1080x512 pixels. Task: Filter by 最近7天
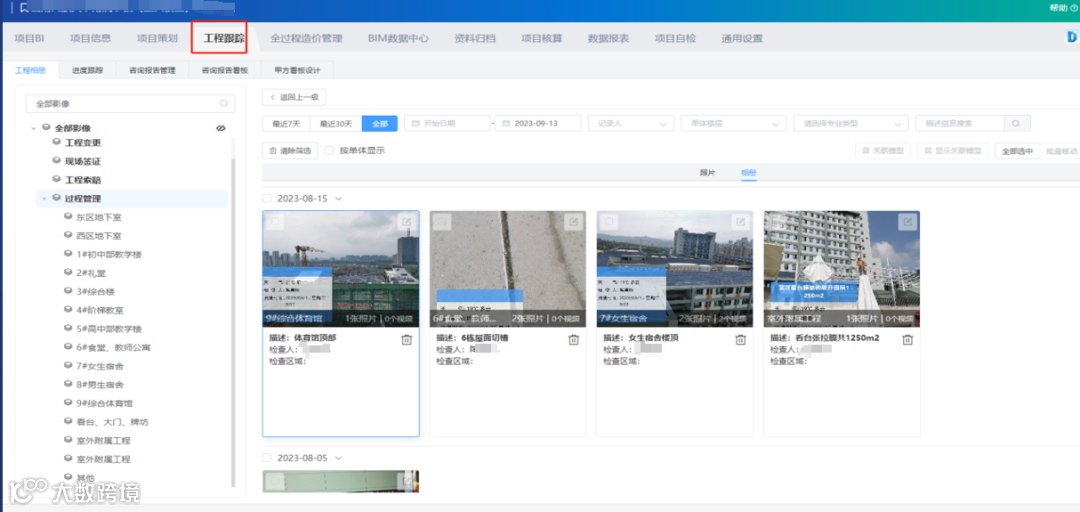pyautogui.click(x=286, y=123)
